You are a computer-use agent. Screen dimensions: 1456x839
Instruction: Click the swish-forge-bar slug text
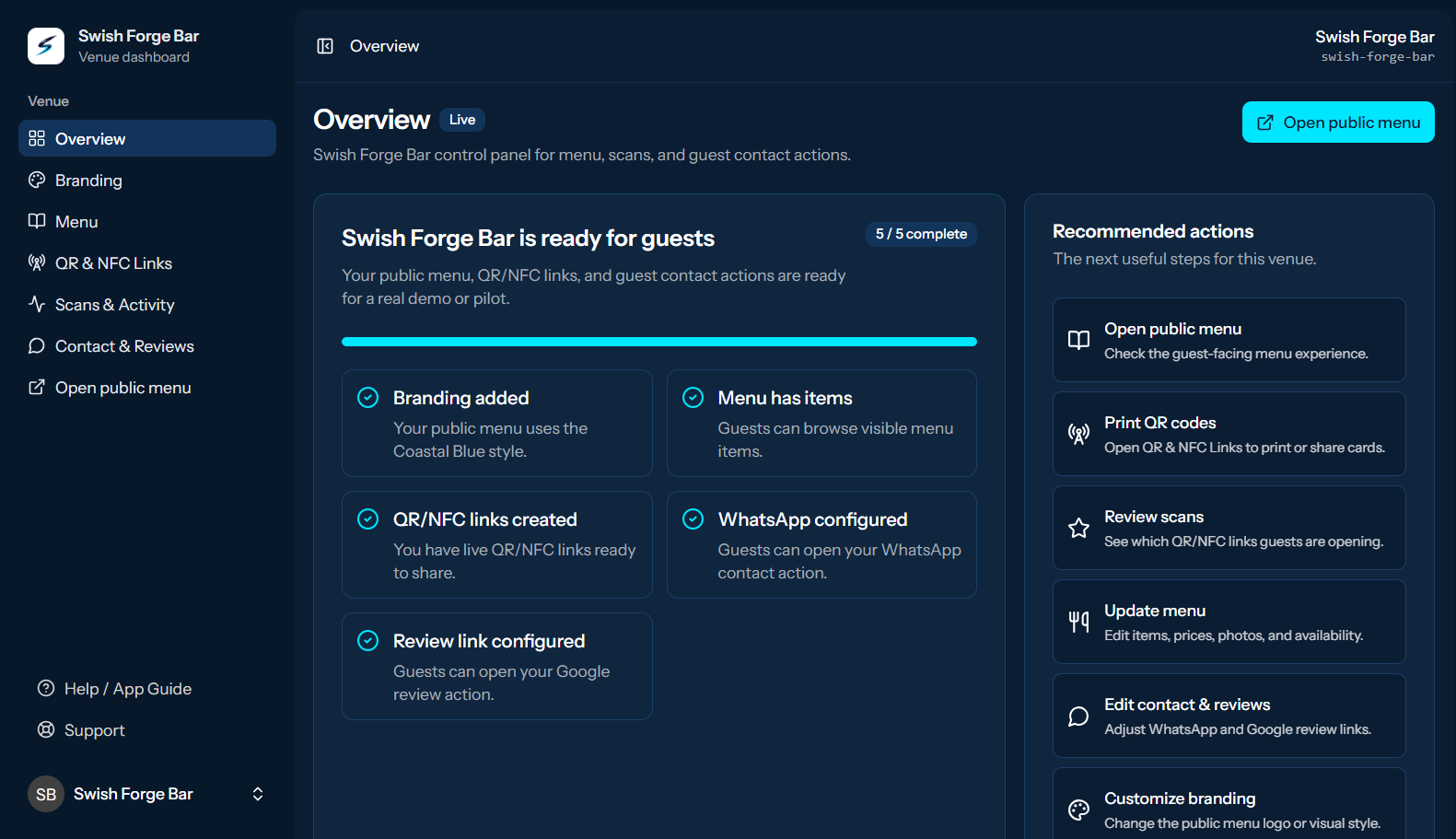(1378, 57)
